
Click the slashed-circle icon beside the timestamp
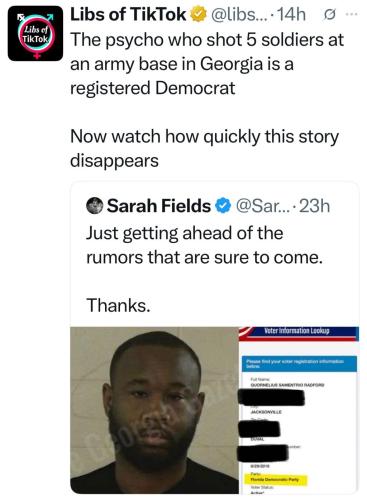(x=330, y=15)
